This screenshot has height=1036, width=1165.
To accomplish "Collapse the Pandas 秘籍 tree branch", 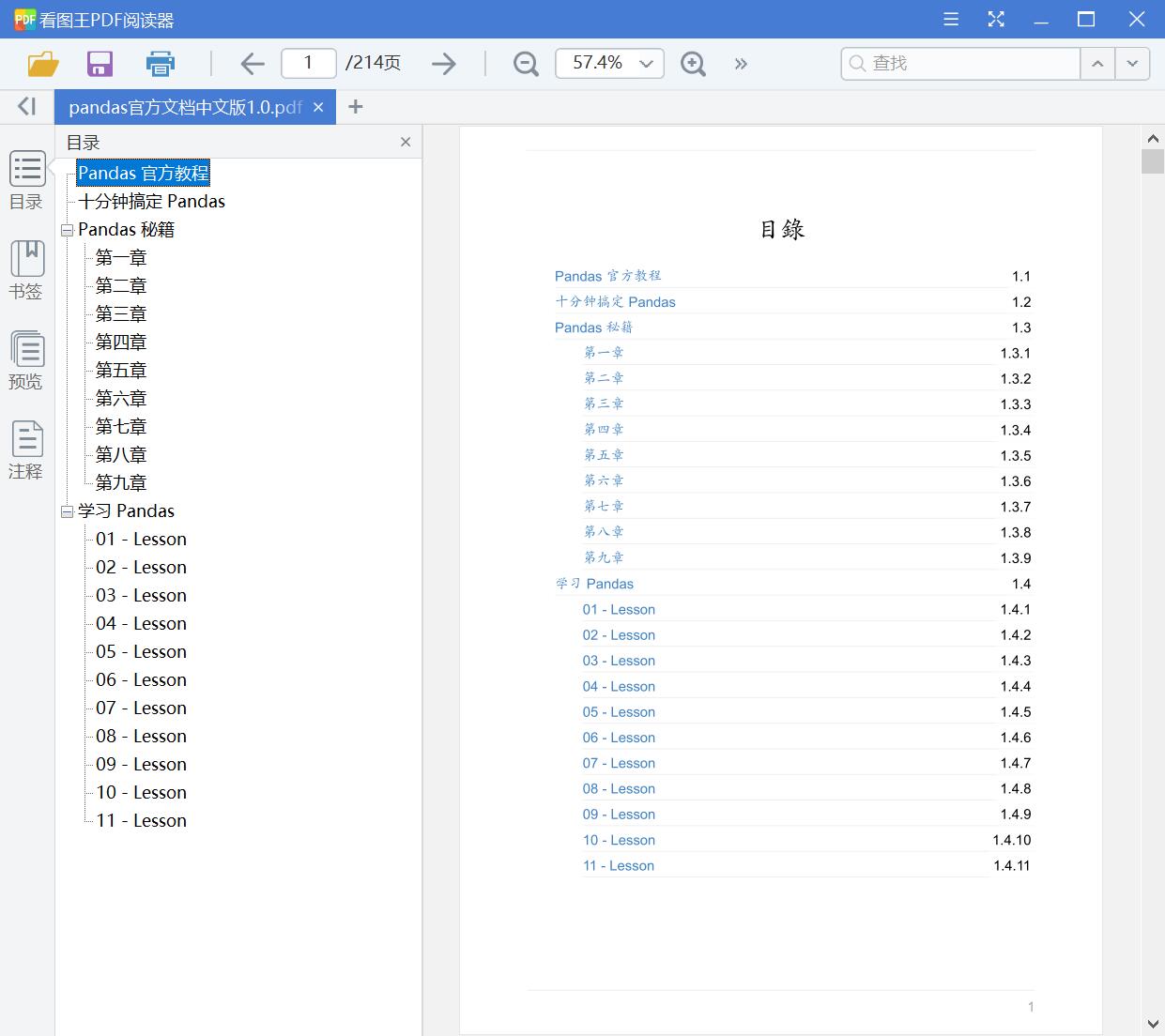I will coord(66,229).
